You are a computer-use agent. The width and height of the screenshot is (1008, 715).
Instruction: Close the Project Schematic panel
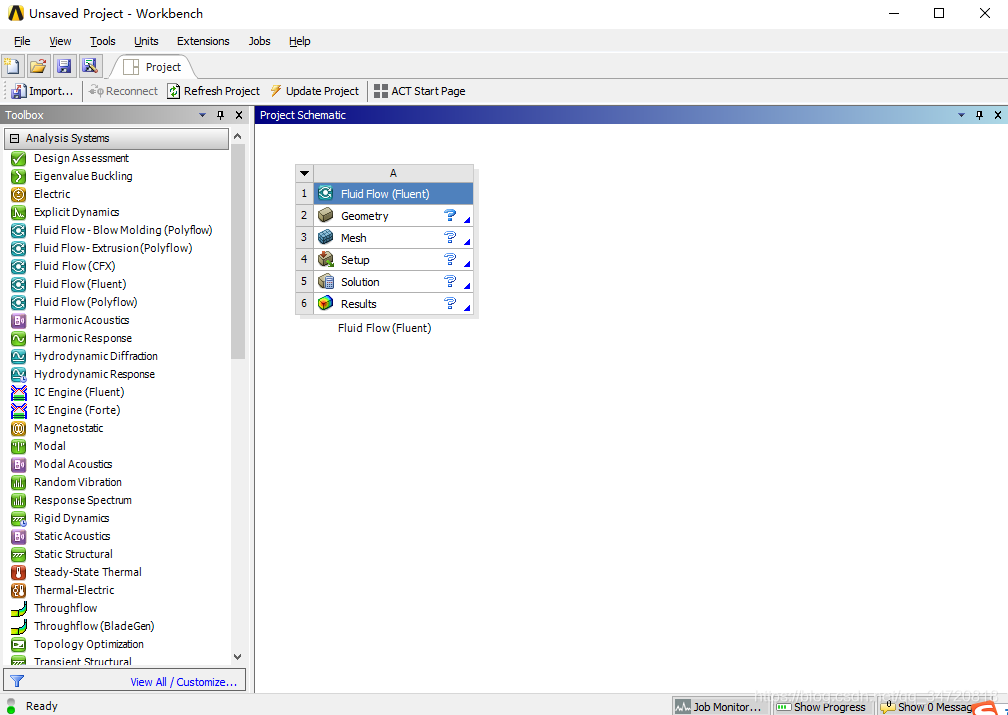pyautogui.click(x=998, y=115)
